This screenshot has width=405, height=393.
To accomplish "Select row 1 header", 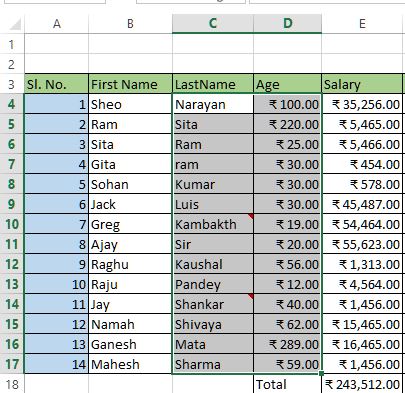I will tap(12, 44).
